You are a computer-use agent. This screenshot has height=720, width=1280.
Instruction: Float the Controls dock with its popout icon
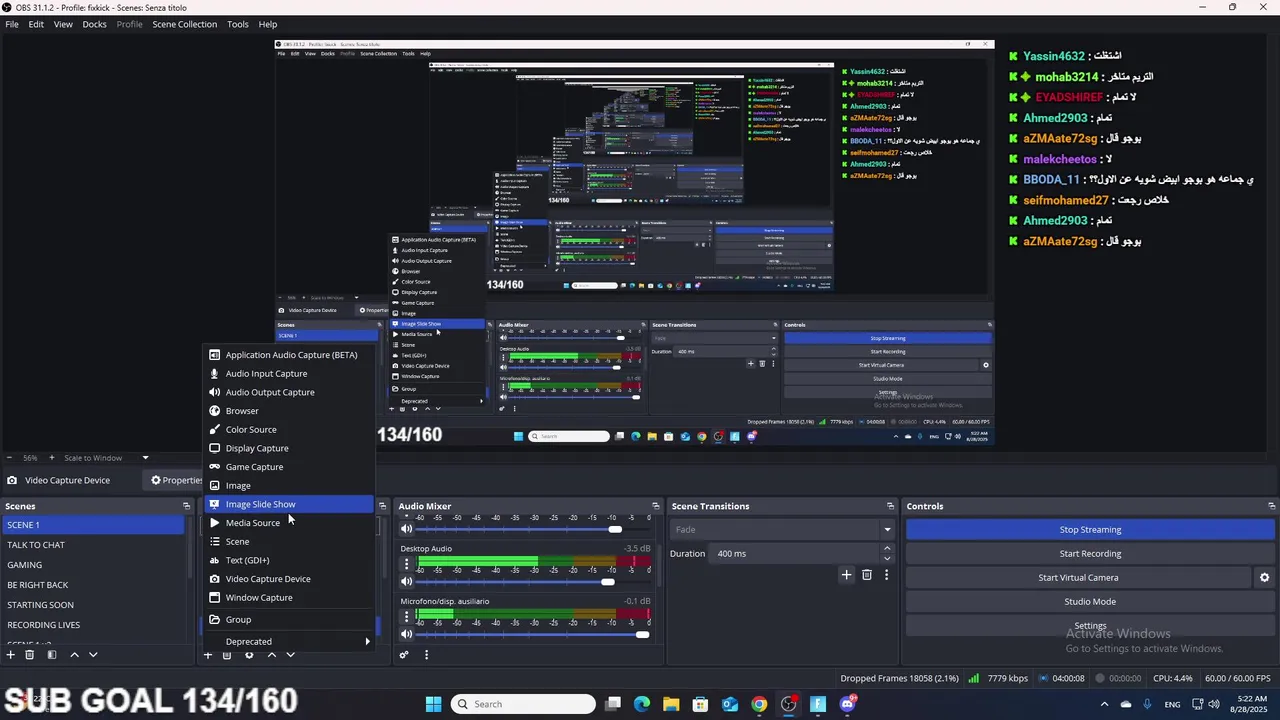[1271, 506]
